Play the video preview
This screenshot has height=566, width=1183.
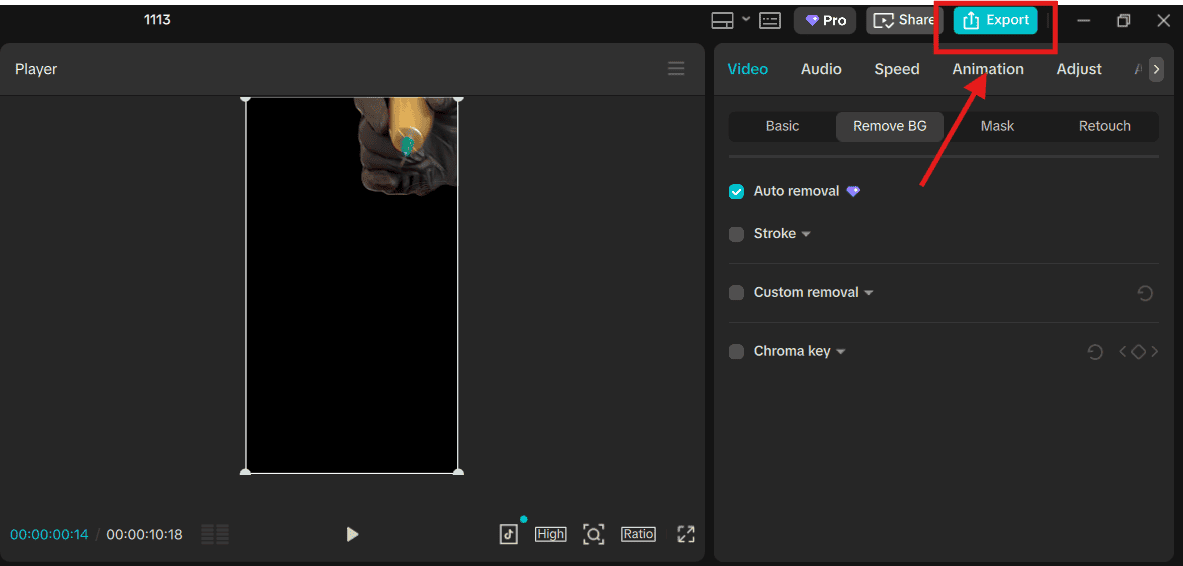352,535
